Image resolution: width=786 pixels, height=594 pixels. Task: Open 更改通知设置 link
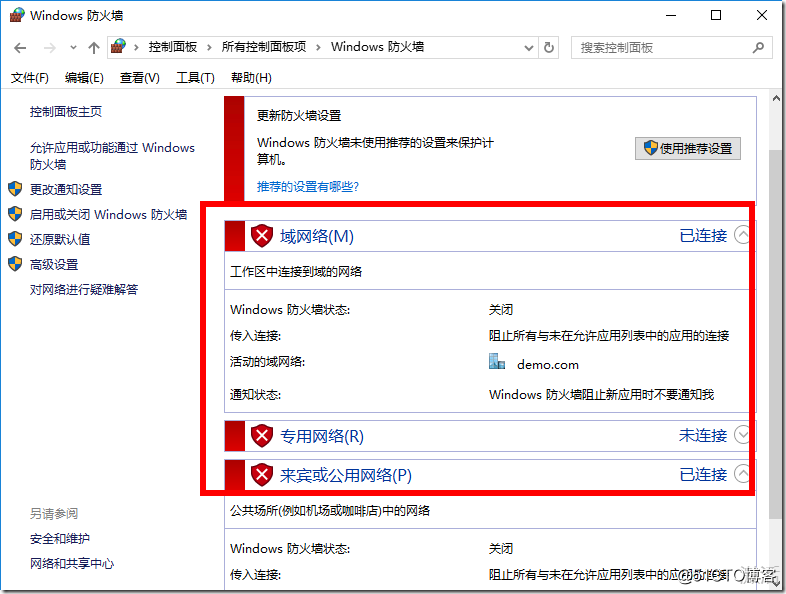66,189
